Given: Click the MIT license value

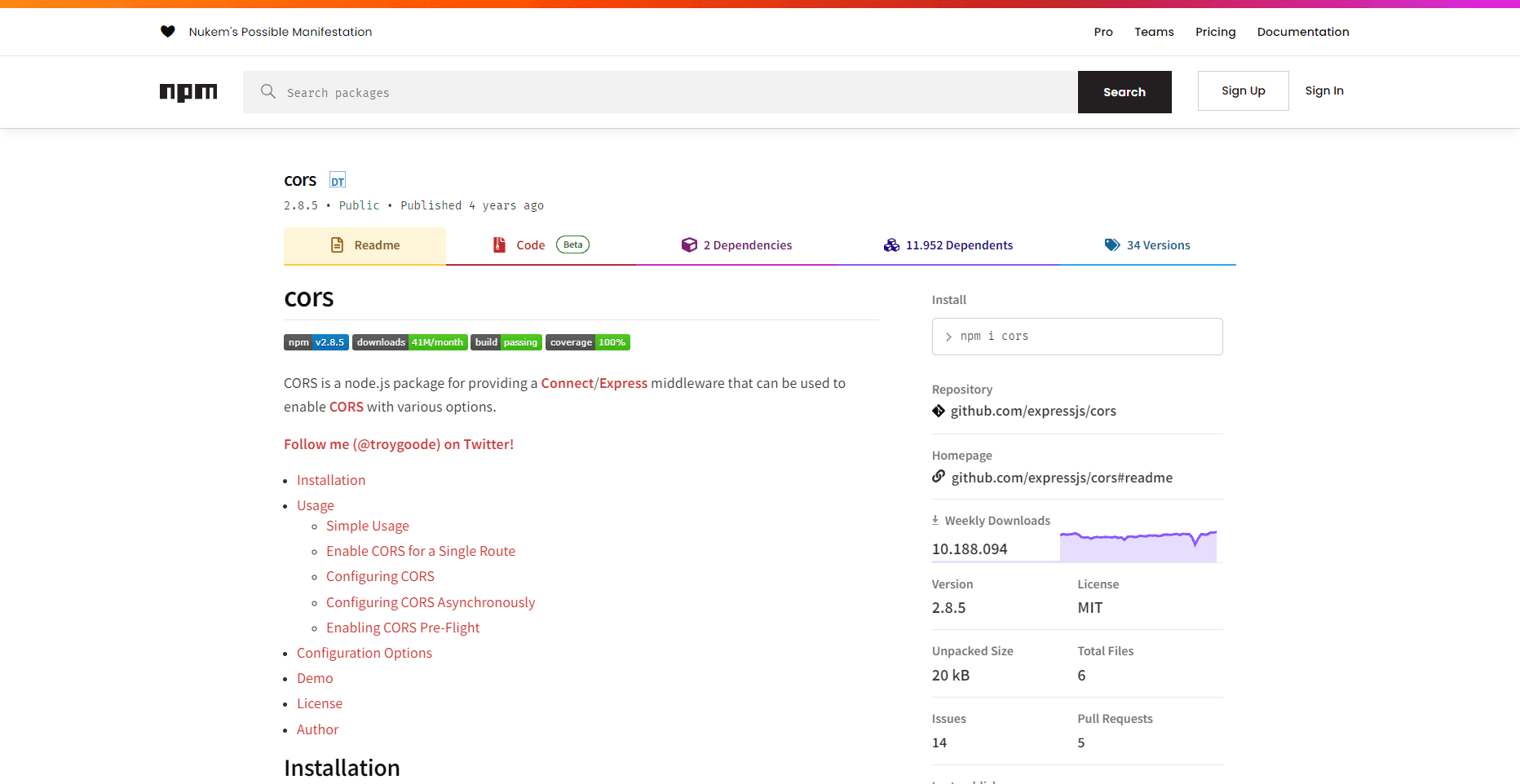Looking at the screenshot, I should (x=1090, y=608).
